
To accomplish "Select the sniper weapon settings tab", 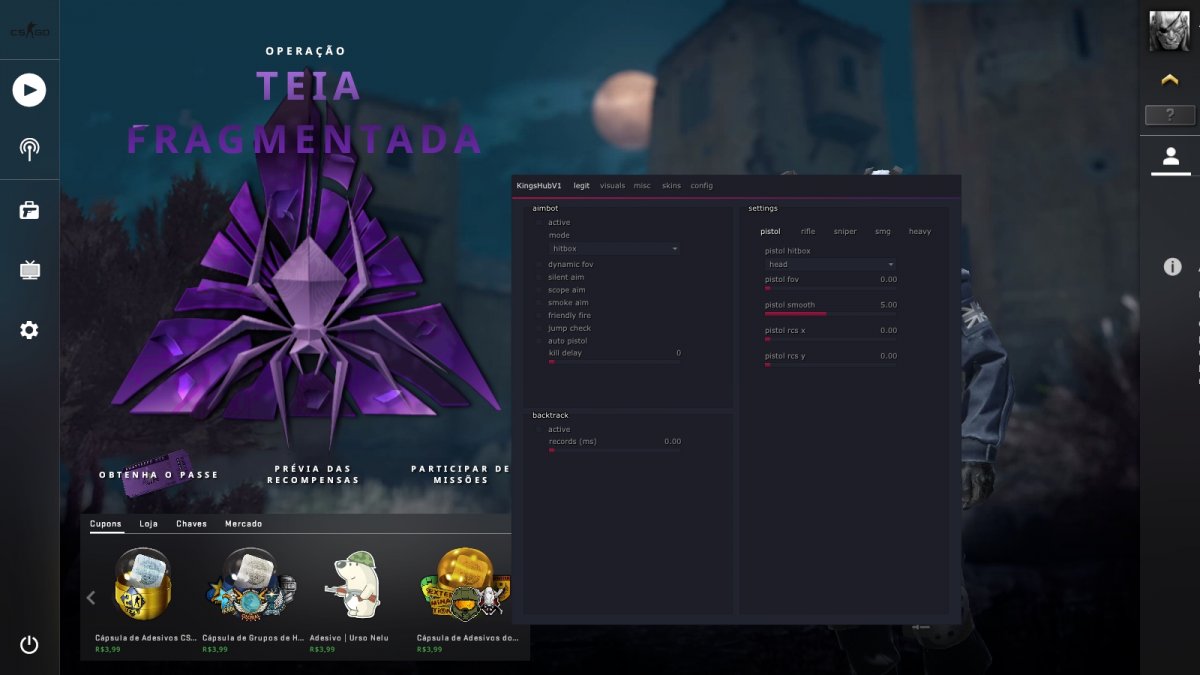I will tap(845, 232).
